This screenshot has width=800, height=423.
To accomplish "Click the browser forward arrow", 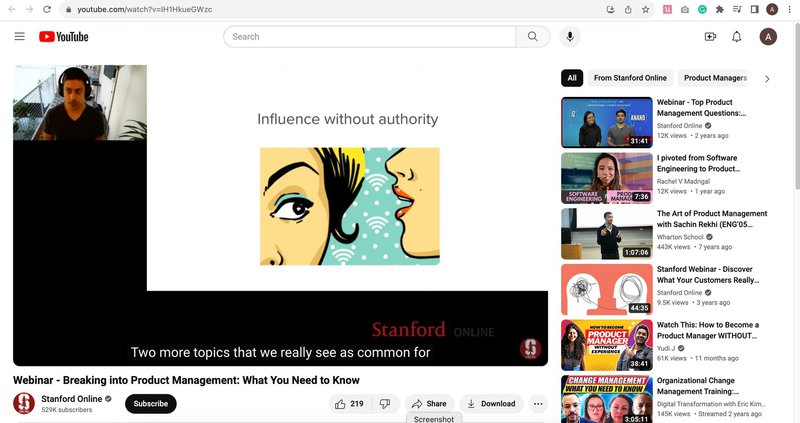I will 29,9.
